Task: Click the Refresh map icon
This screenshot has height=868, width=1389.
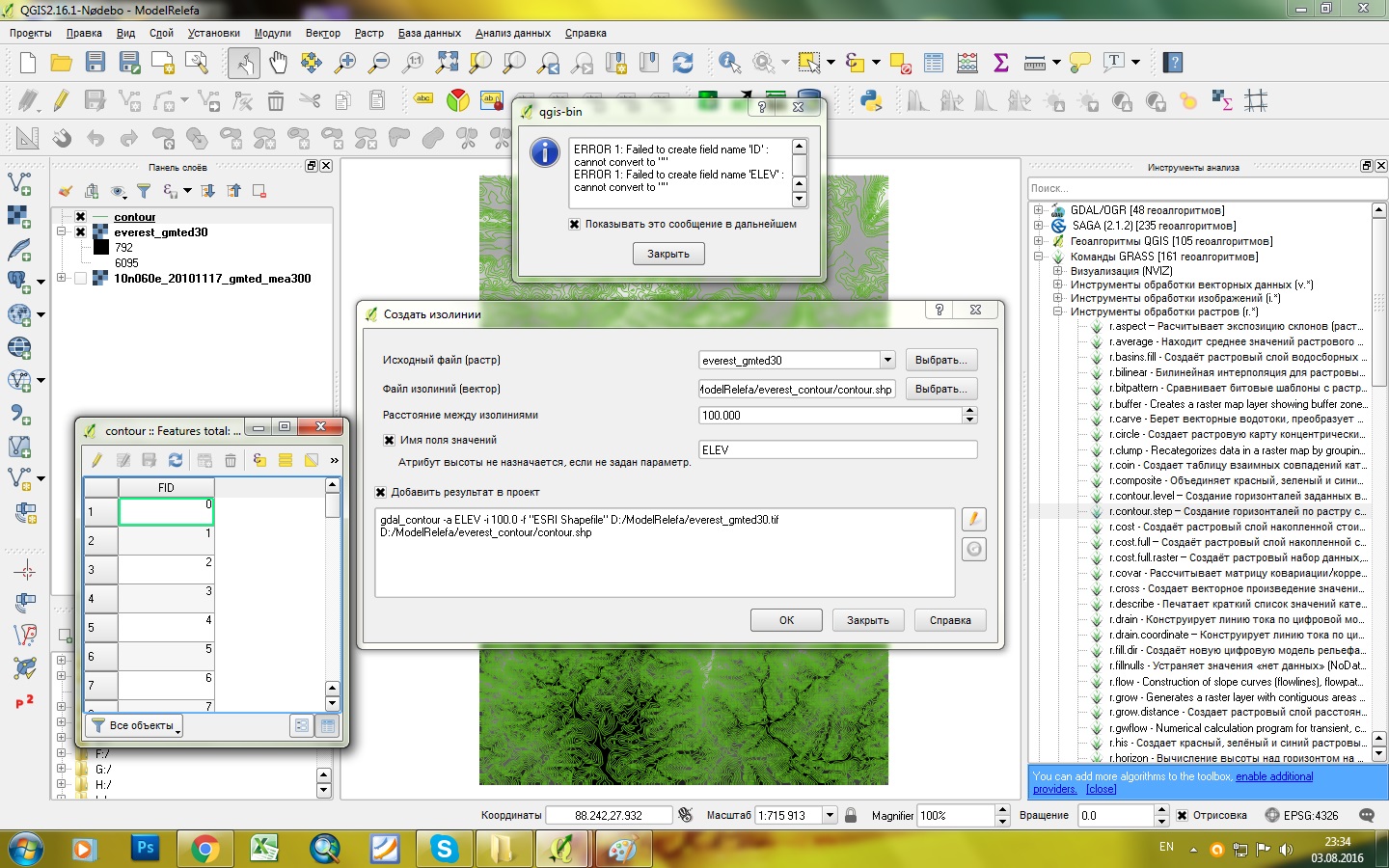Action: click(683, 64)
